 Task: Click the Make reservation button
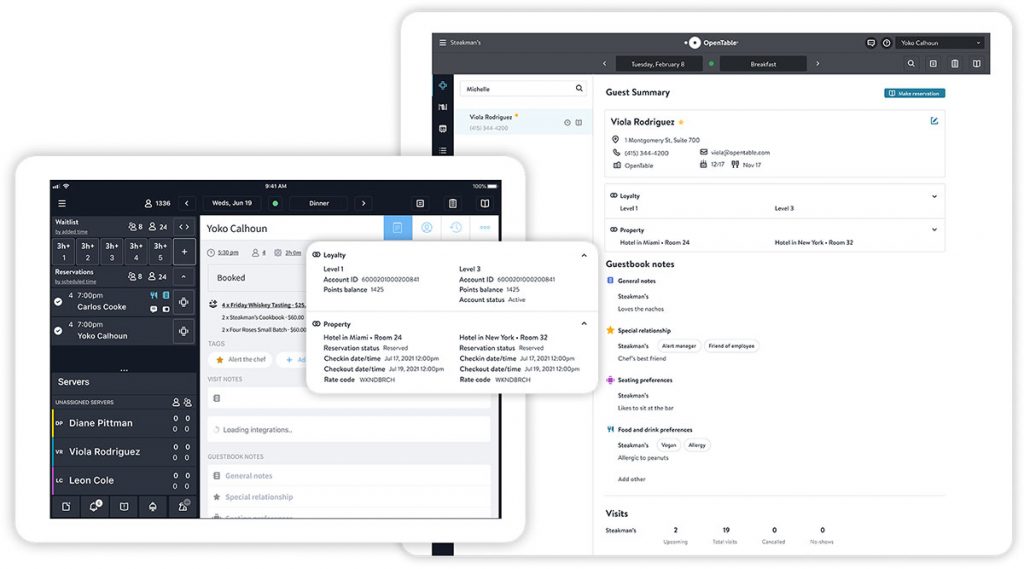(914, 93)
